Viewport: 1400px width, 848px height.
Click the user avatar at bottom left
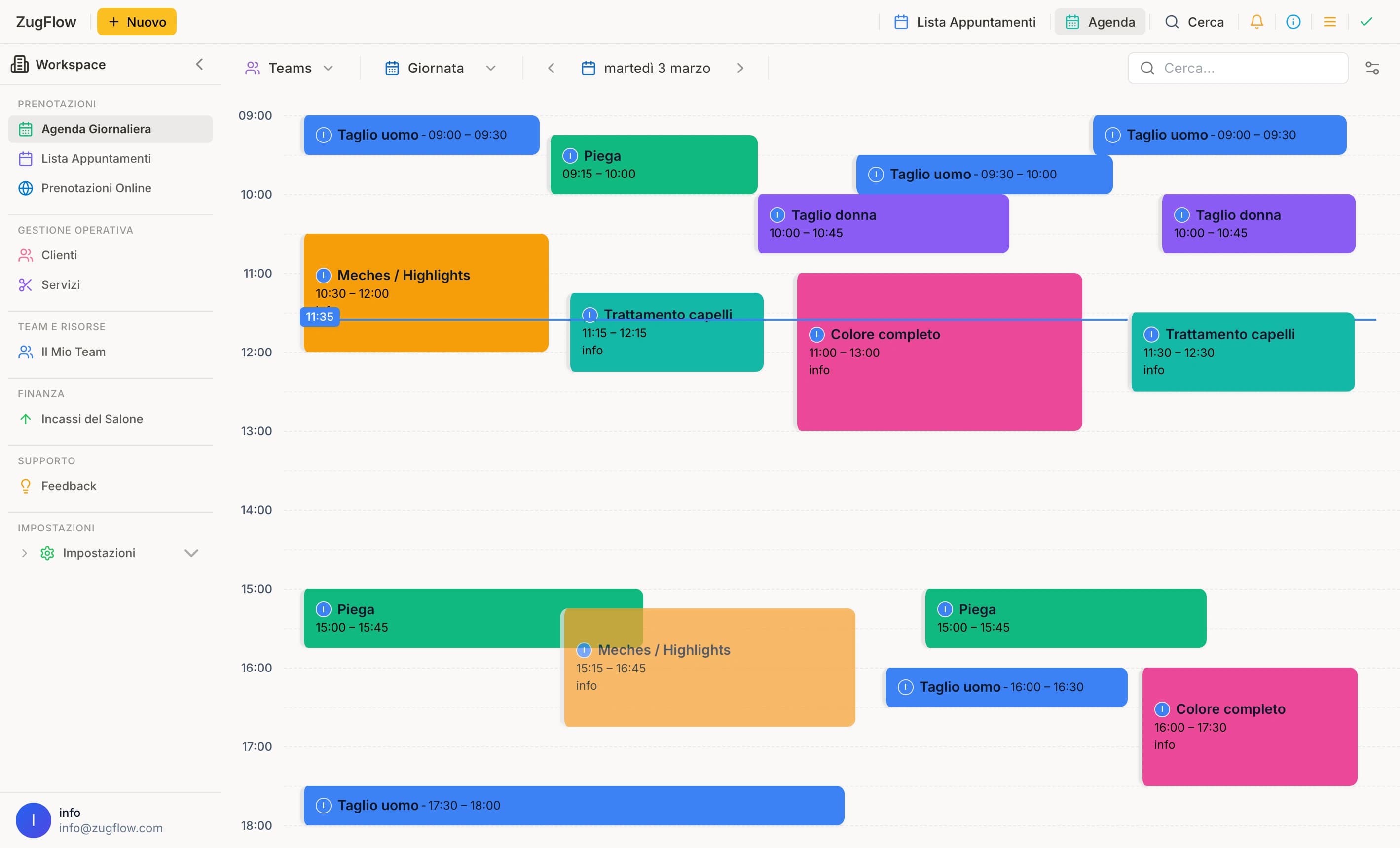point(33,819)
